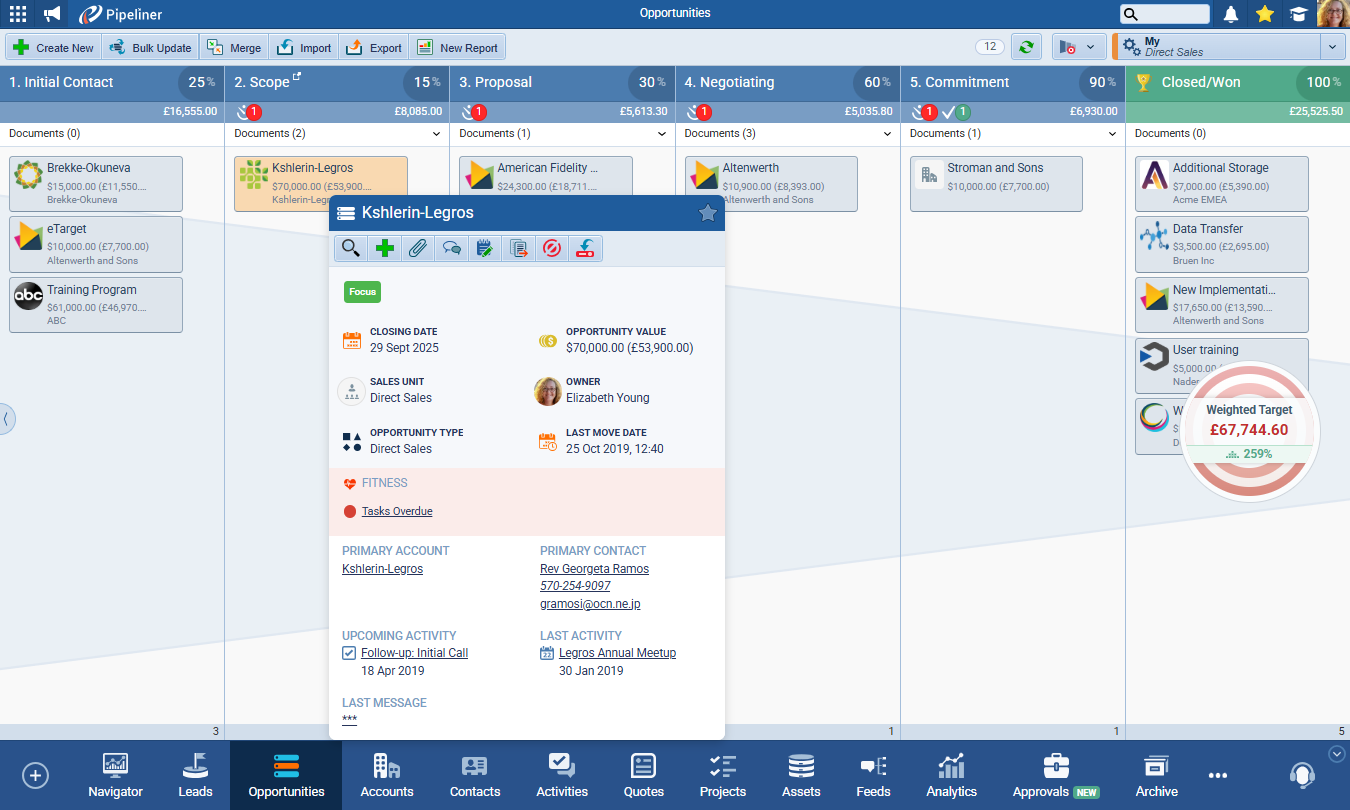
Task: Click the plus add button in bottom bar
Action: tap(35, 775)
